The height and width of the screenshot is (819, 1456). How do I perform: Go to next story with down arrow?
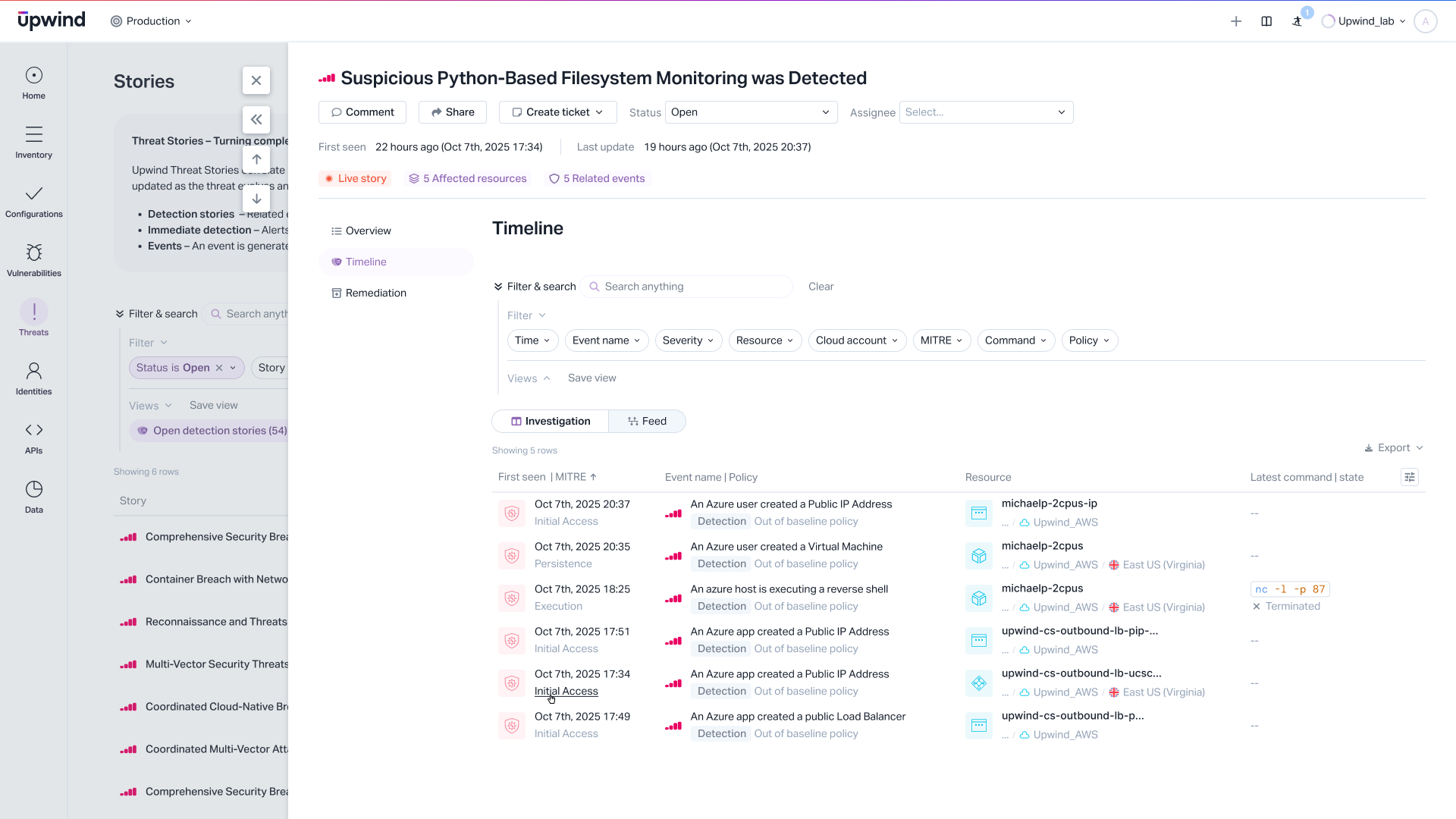(x=256, y=199)
